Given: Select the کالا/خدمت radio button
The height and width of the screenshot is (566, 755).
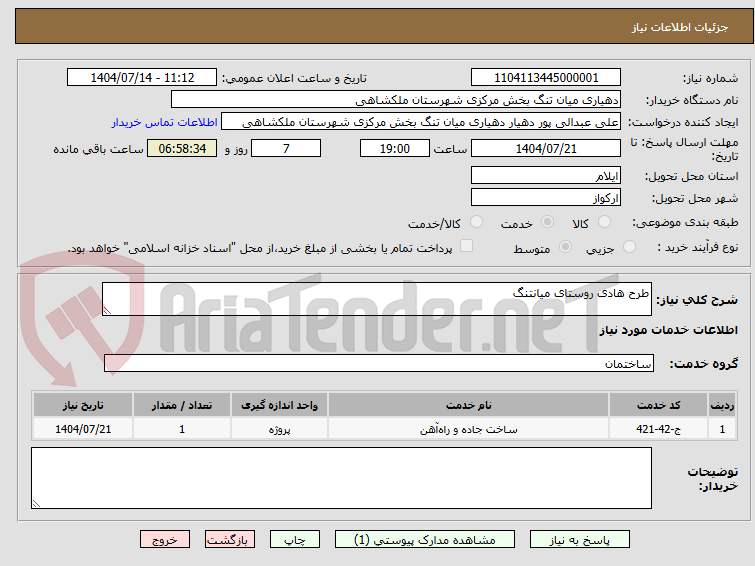Looking at the screenshot, I should click(476, 222).
